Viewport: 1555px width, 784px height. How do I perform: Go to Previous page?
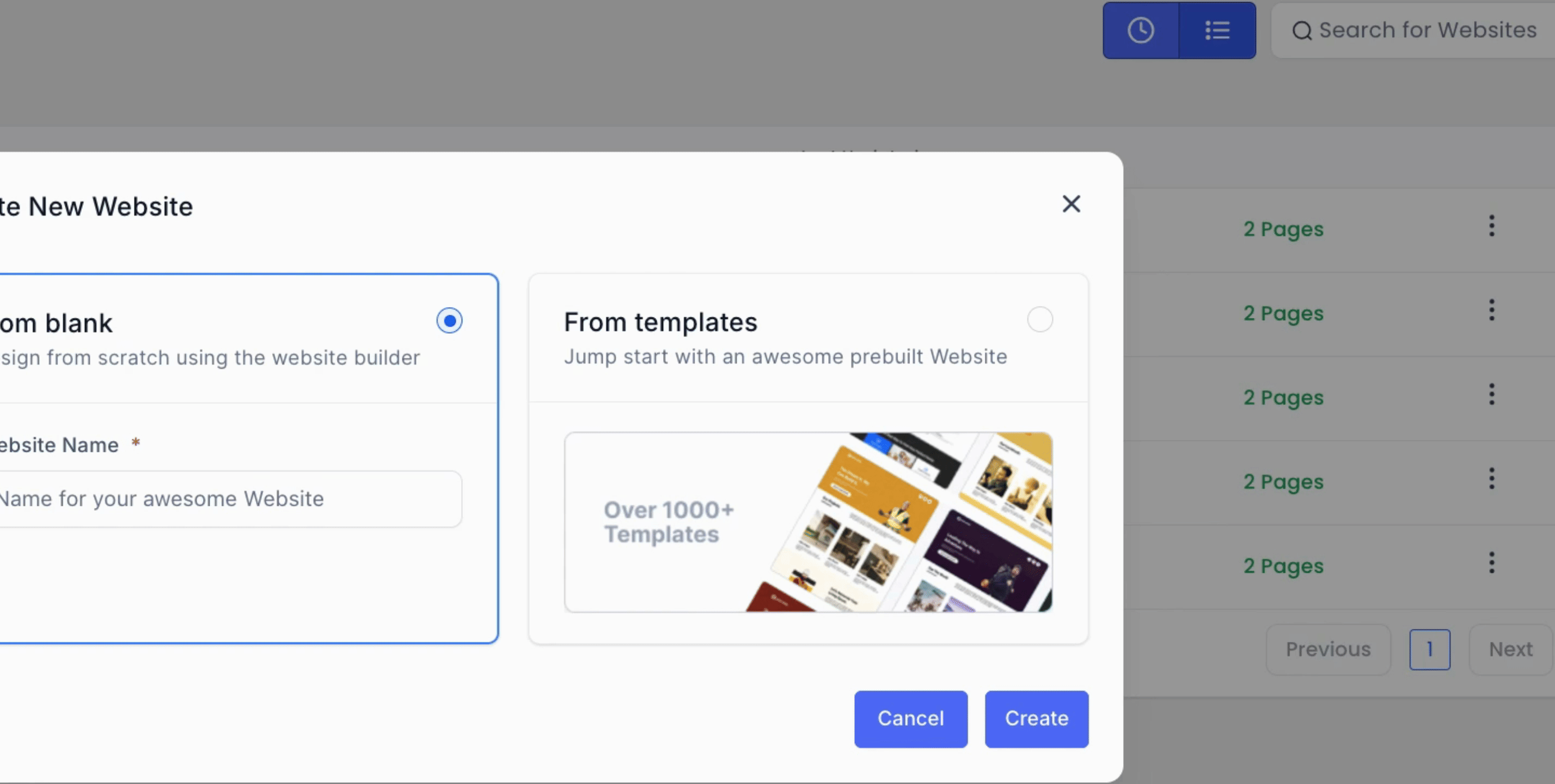click(x=1328, y=650)
